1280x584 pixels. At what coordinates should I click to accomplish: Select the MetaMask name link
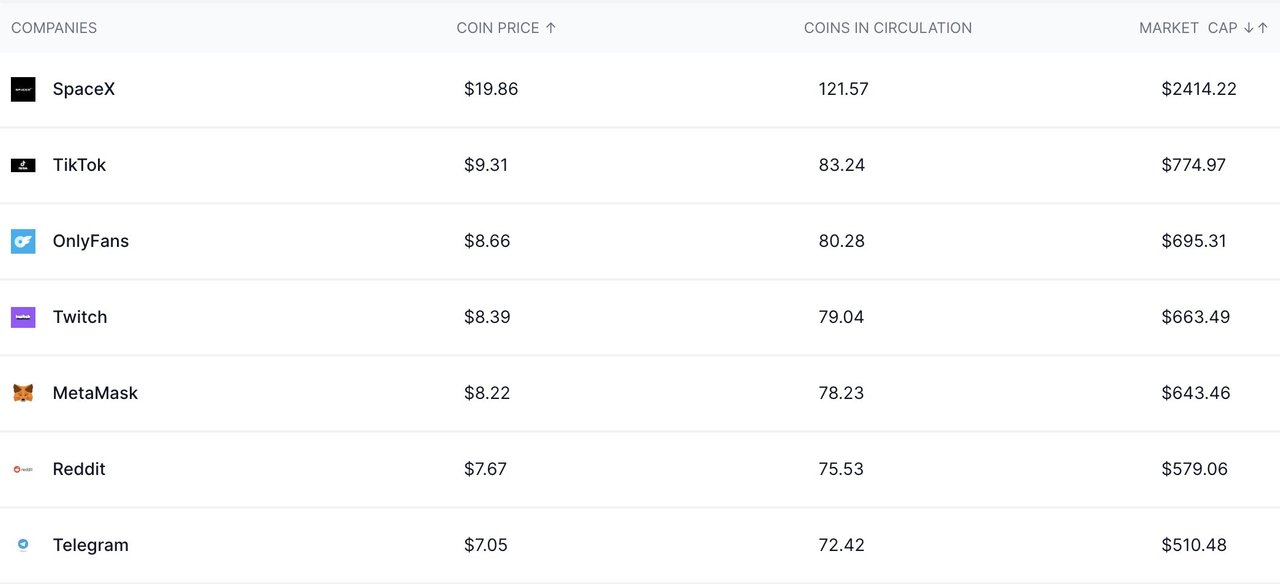point(95,393)
